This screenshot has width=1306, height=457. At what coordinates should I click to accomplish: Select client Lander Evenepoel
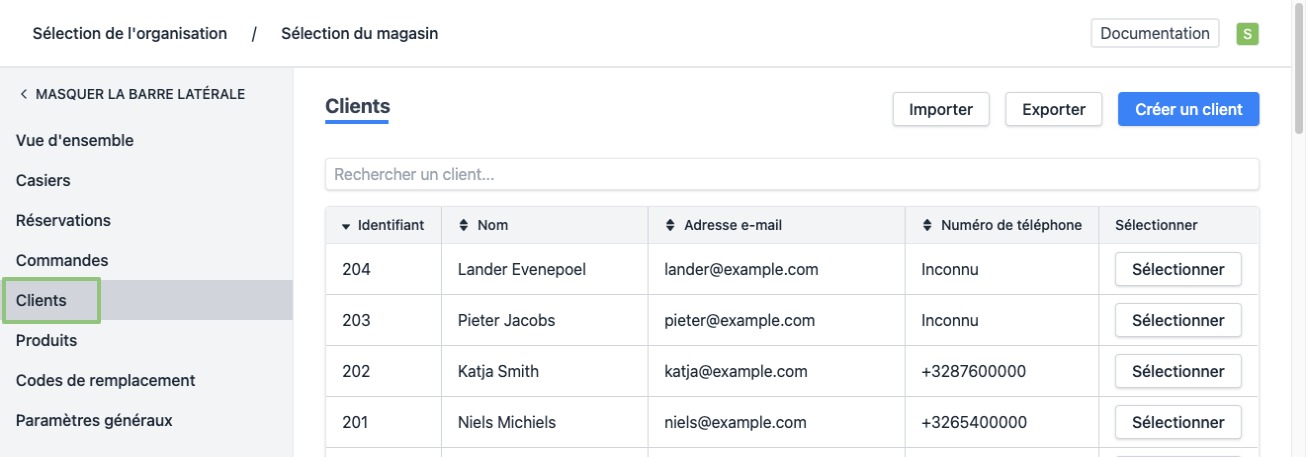click(1177, 270)
